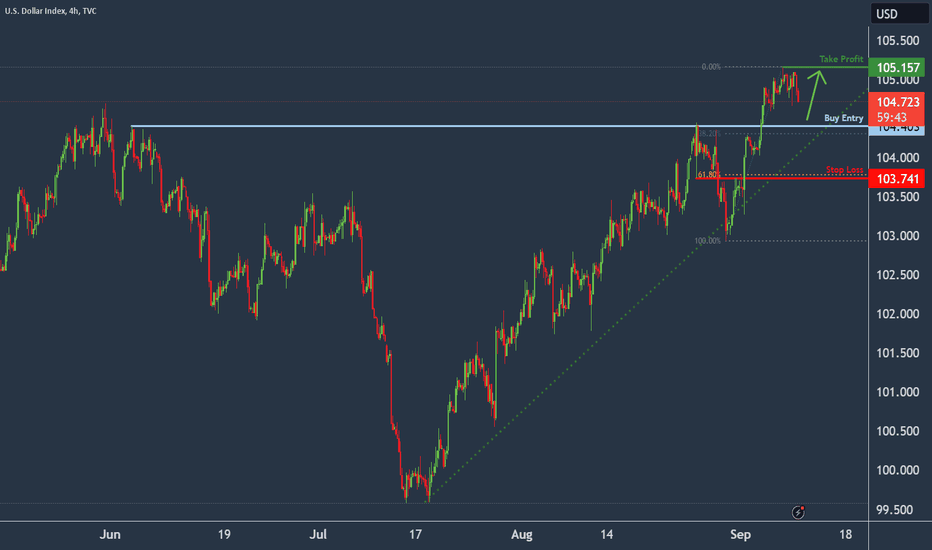932x550 pixels.
Task: Open the USD currency selector
Action: (x=898, y=14)
